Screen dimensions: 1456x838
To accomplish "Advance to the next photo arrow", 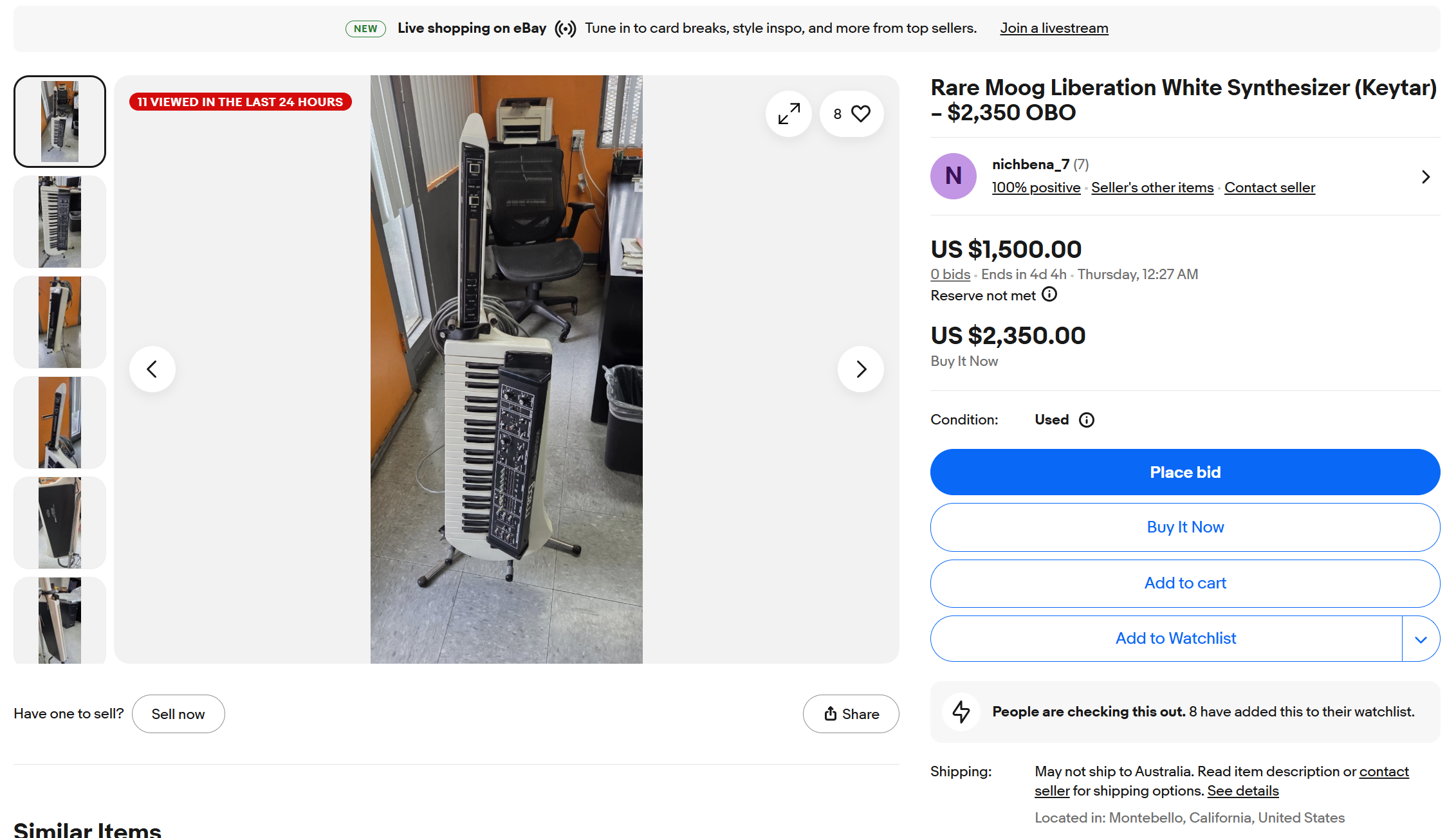I will pyautogui.click(x=861, y=369).
